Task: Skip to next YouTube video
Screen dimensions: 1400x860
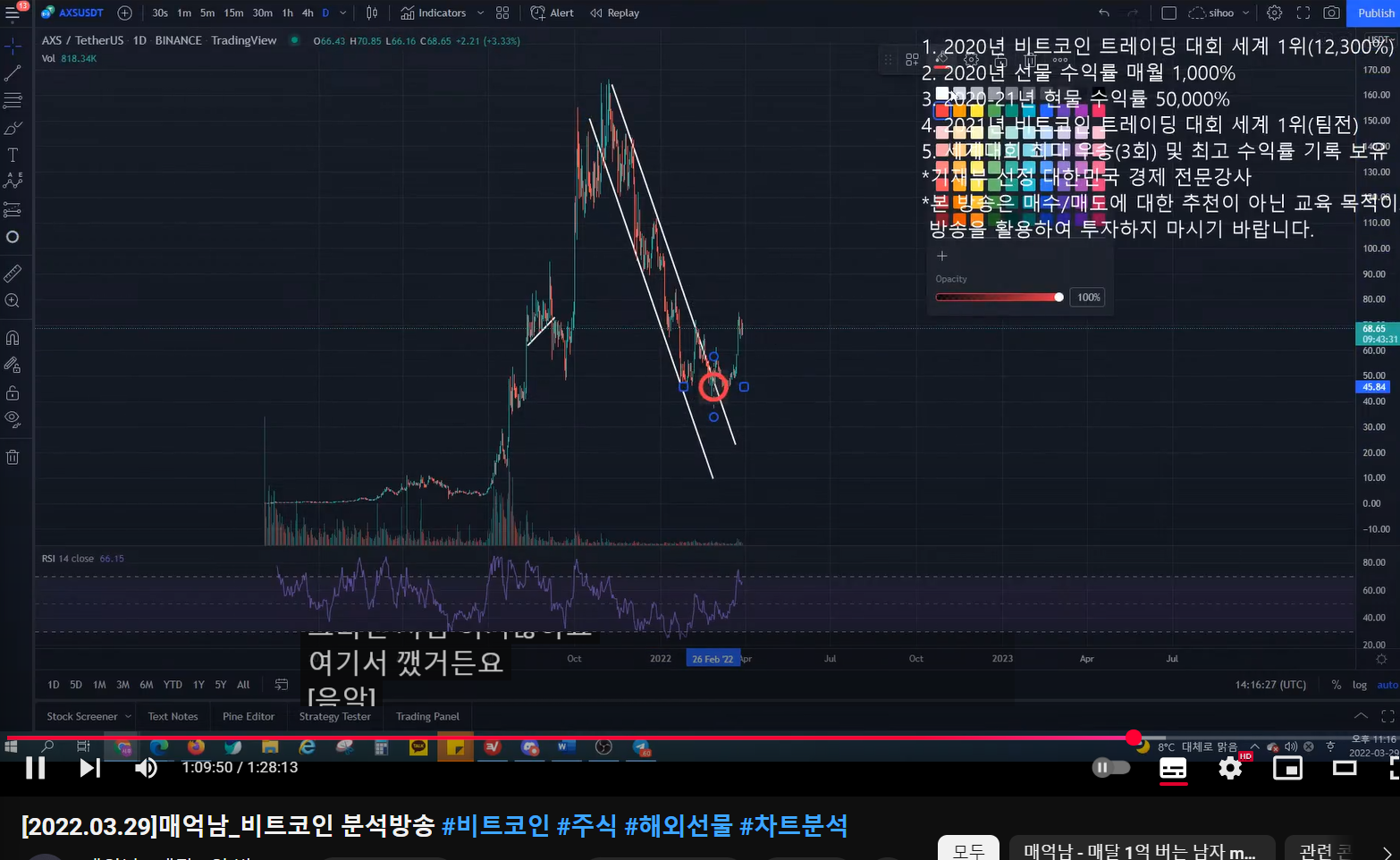Action: point(89,768)
